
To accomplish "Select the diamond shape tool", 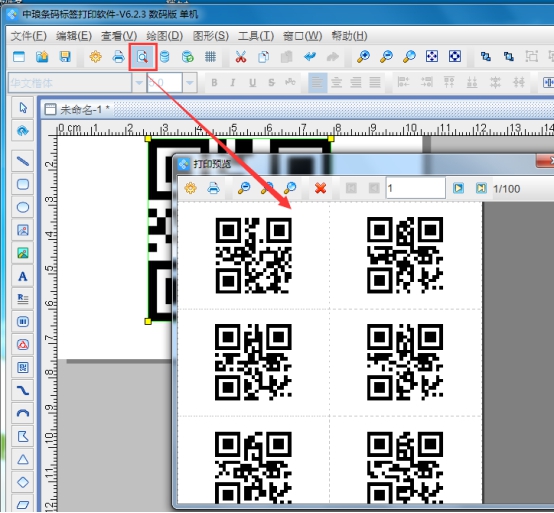I will (x=23, y=482).
